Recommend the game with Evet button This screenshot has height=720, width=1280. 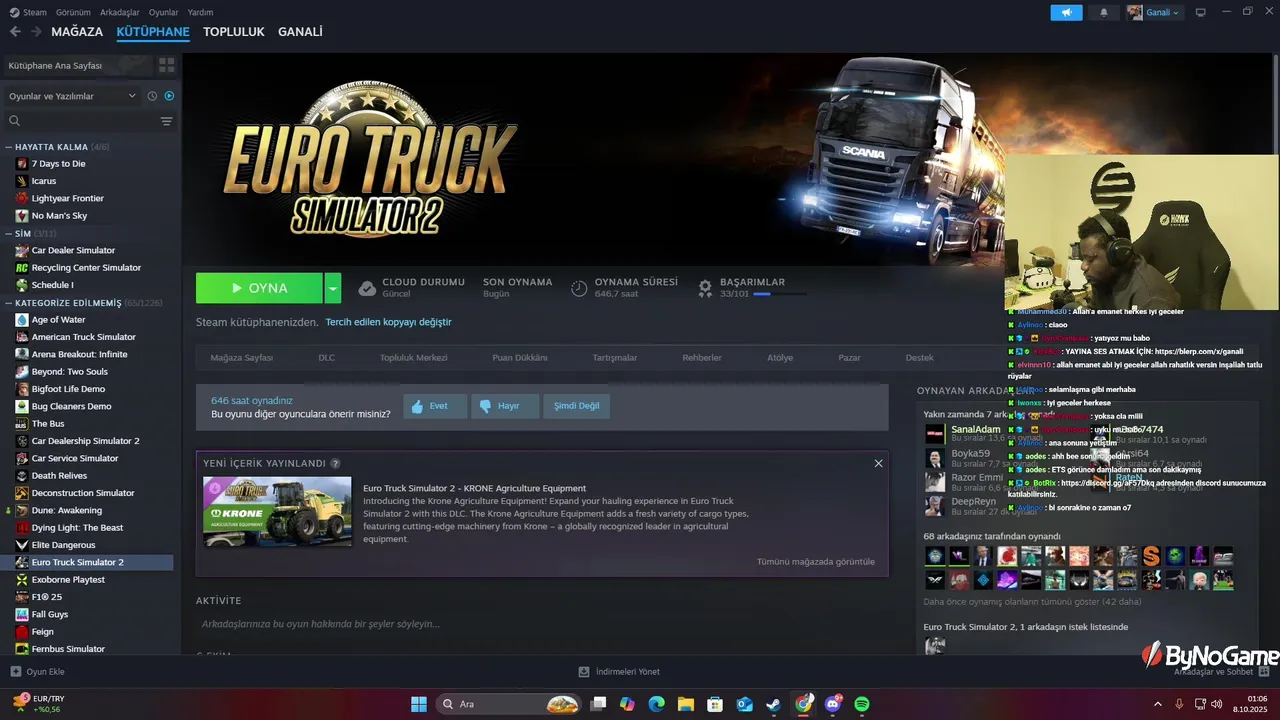[435, 406]
